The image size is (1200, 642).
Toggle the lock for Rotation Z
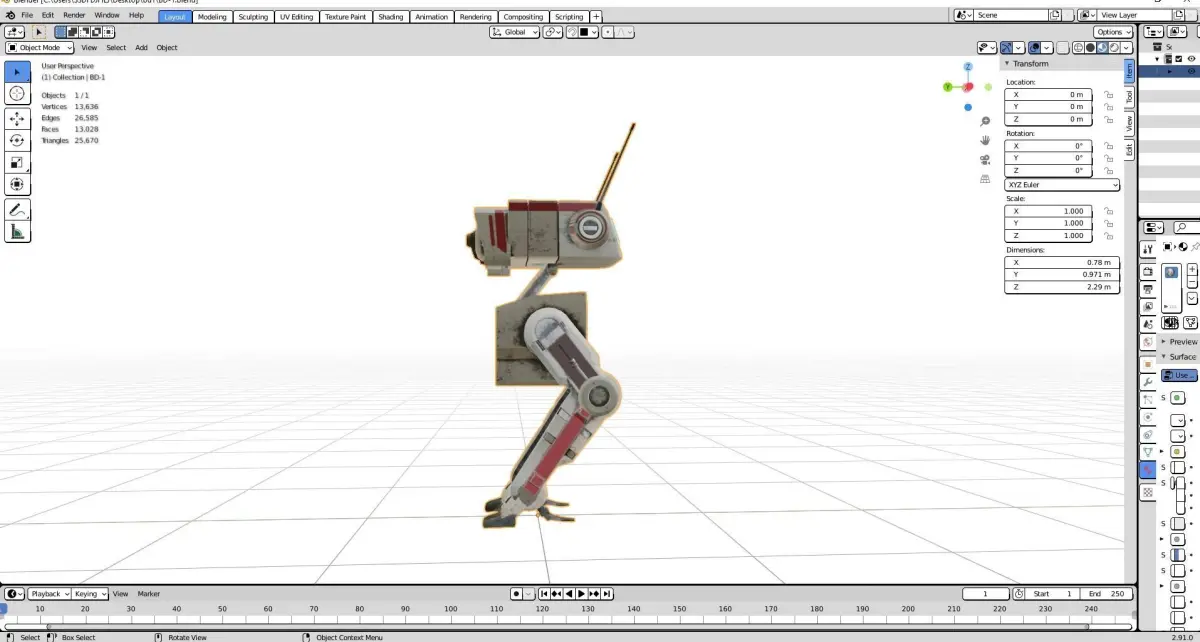click(1108, 170)
